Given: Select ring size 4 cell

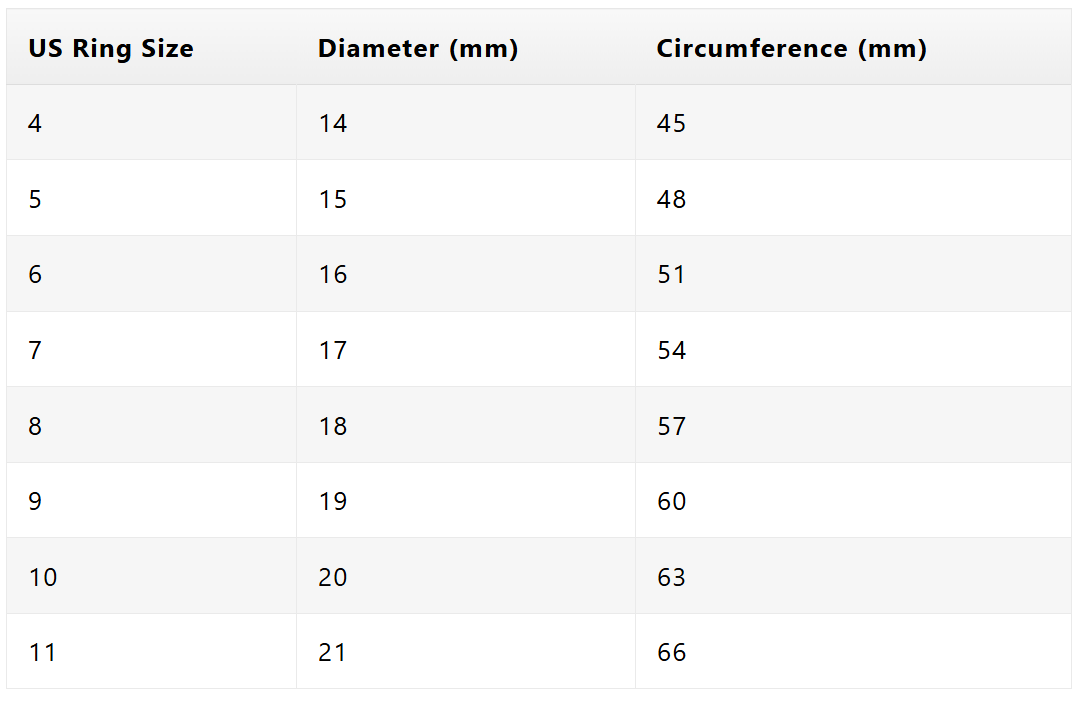Looking at the screenshot, I should (x=151, y=123).
